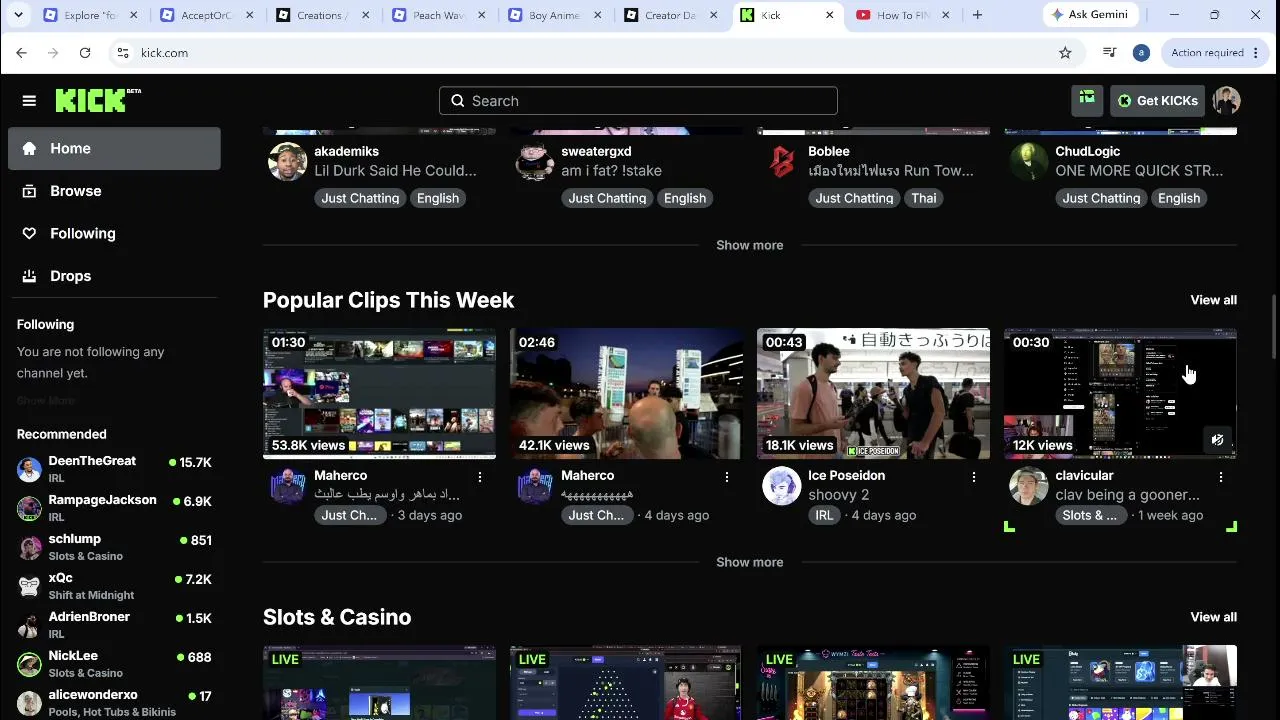Open clip title 'clav being a gooner...'
The width and height of the screenshot is (1280, 720).
pos(1127,495)
